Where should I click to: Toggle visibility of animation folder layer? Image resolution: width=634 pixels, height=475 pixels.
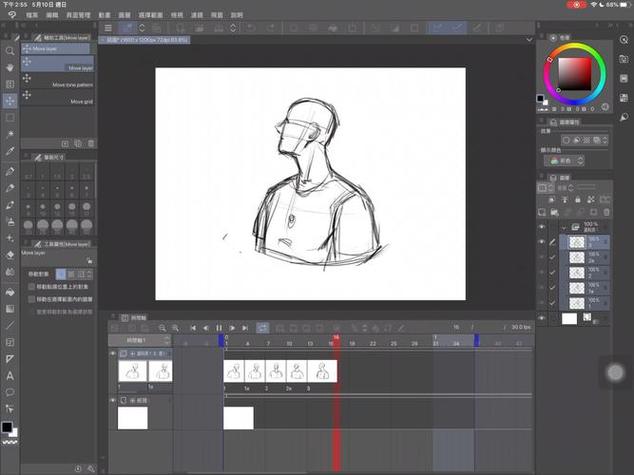pos(542,227)
